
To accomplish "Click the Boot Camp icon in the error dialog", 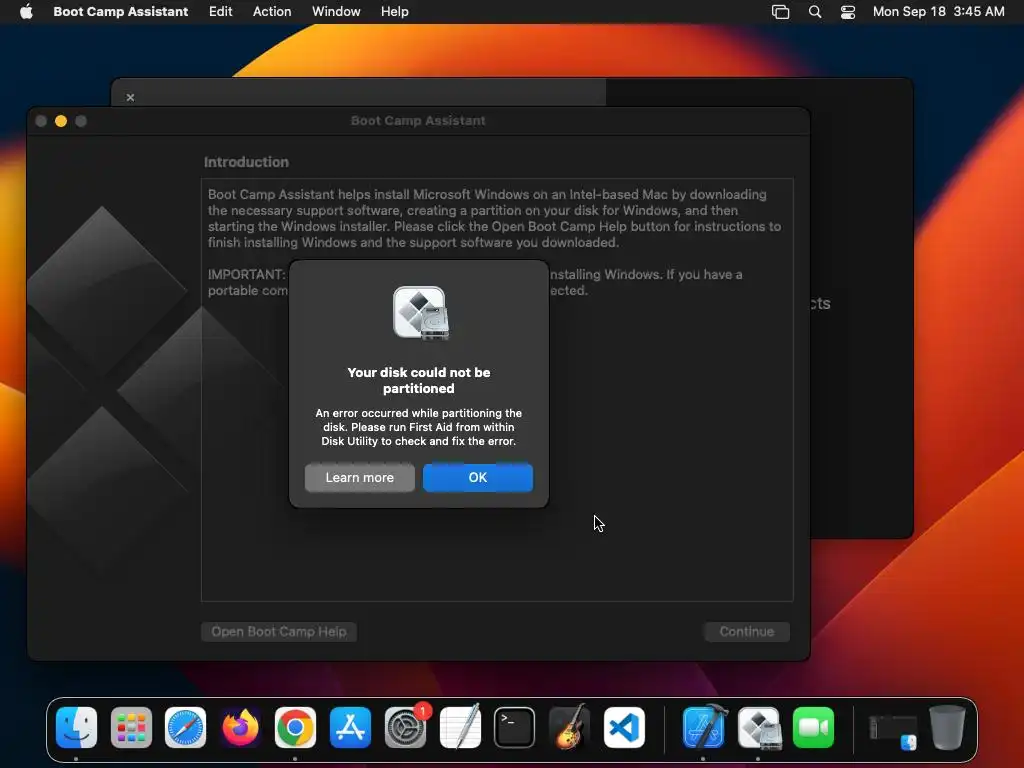I will 421,313.
